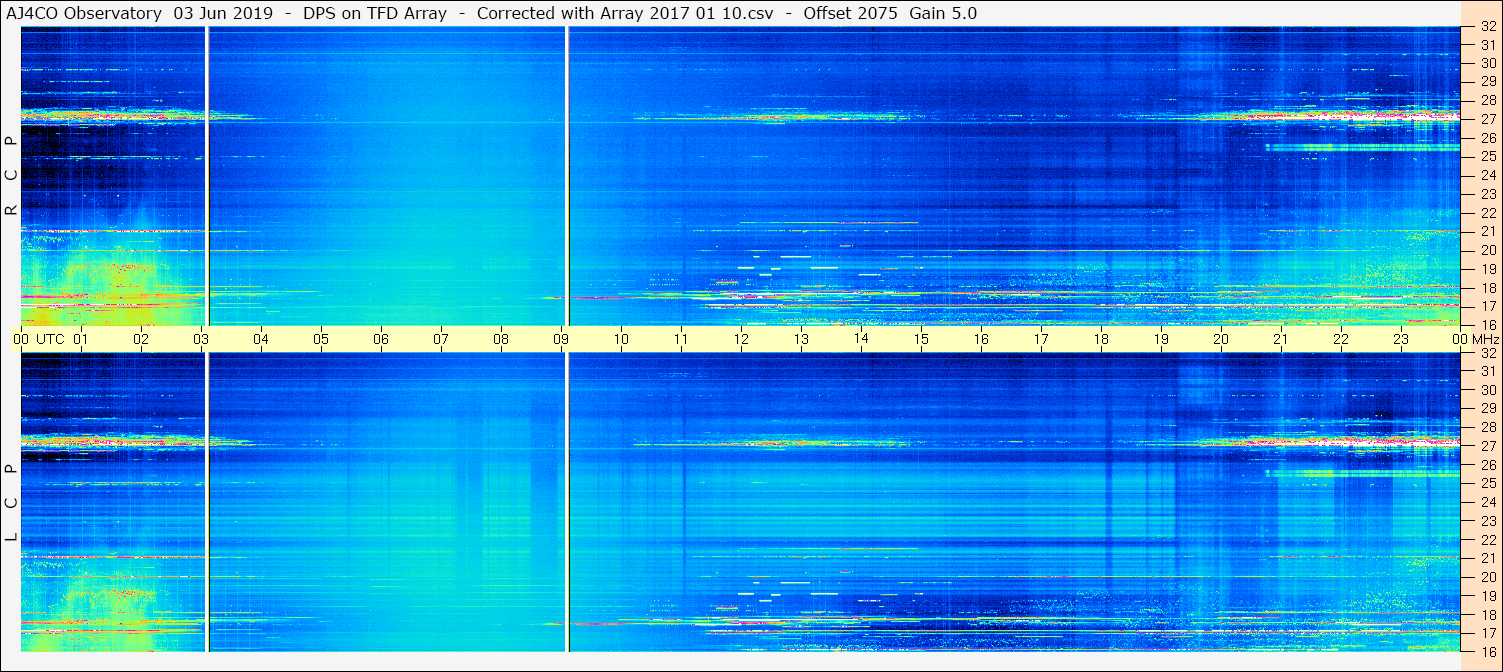Click the 27 MHz label on the lower LCP scale
The height and width of the screenshot is (672, 1503).
(1488, 446)
